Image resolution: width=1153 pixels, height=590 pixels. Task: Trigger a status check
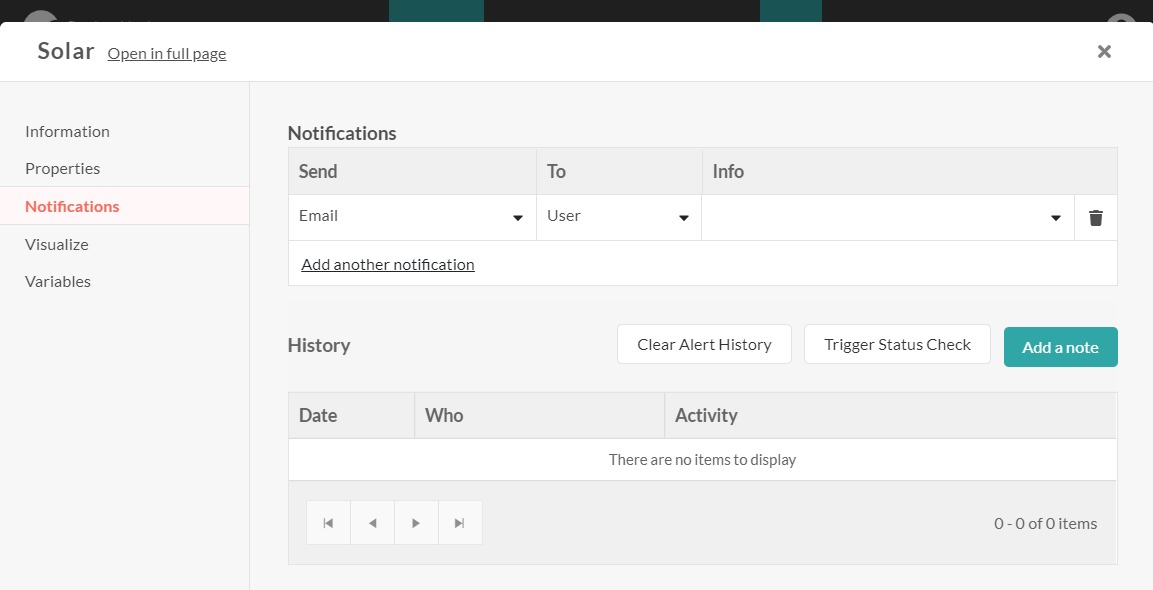point(897,344)
